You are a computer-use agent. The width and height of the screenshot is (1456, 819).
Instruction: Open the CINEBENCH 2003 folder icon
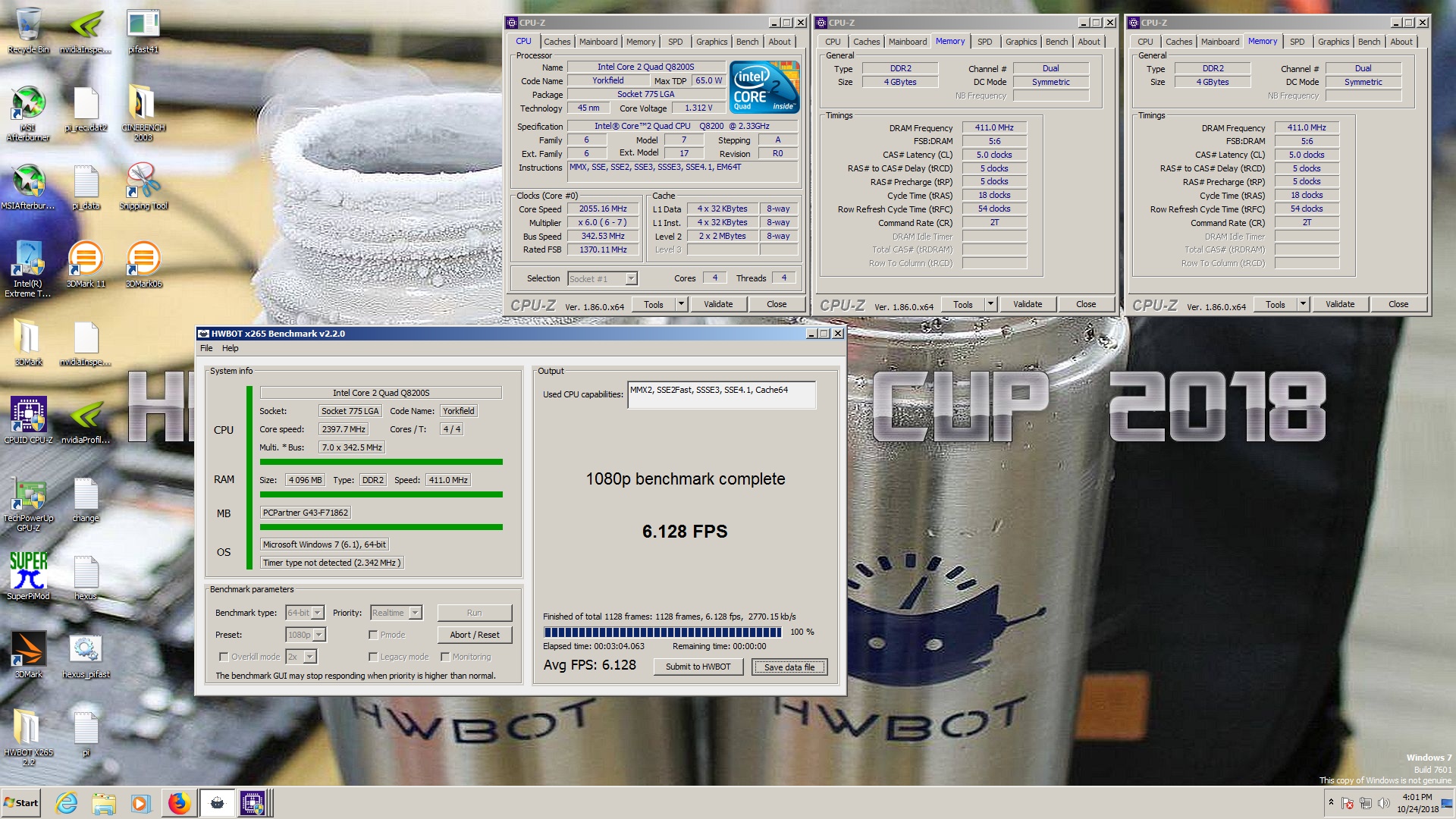click(143, 114)
